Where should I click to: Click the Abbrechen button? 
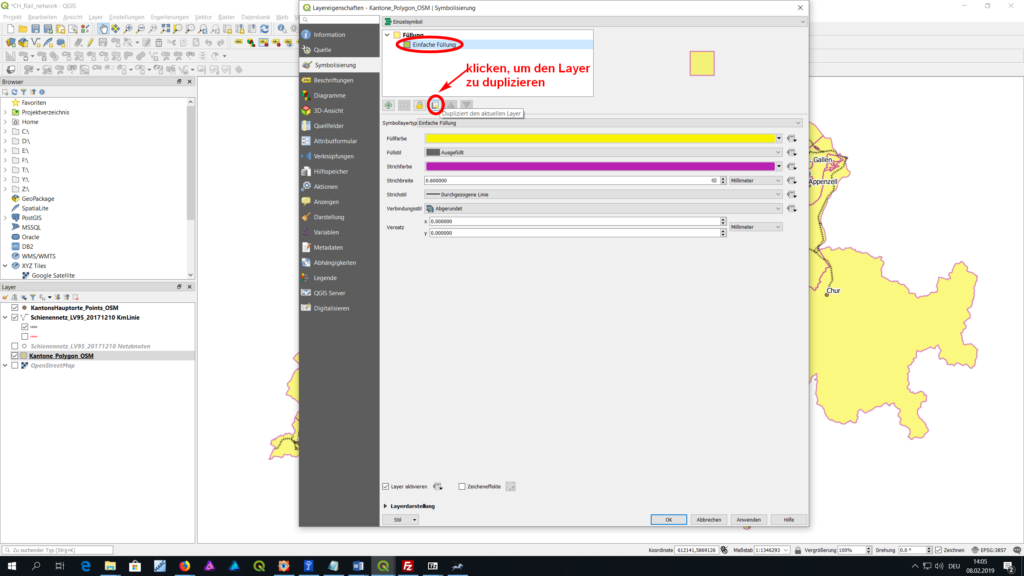(709, 520)
